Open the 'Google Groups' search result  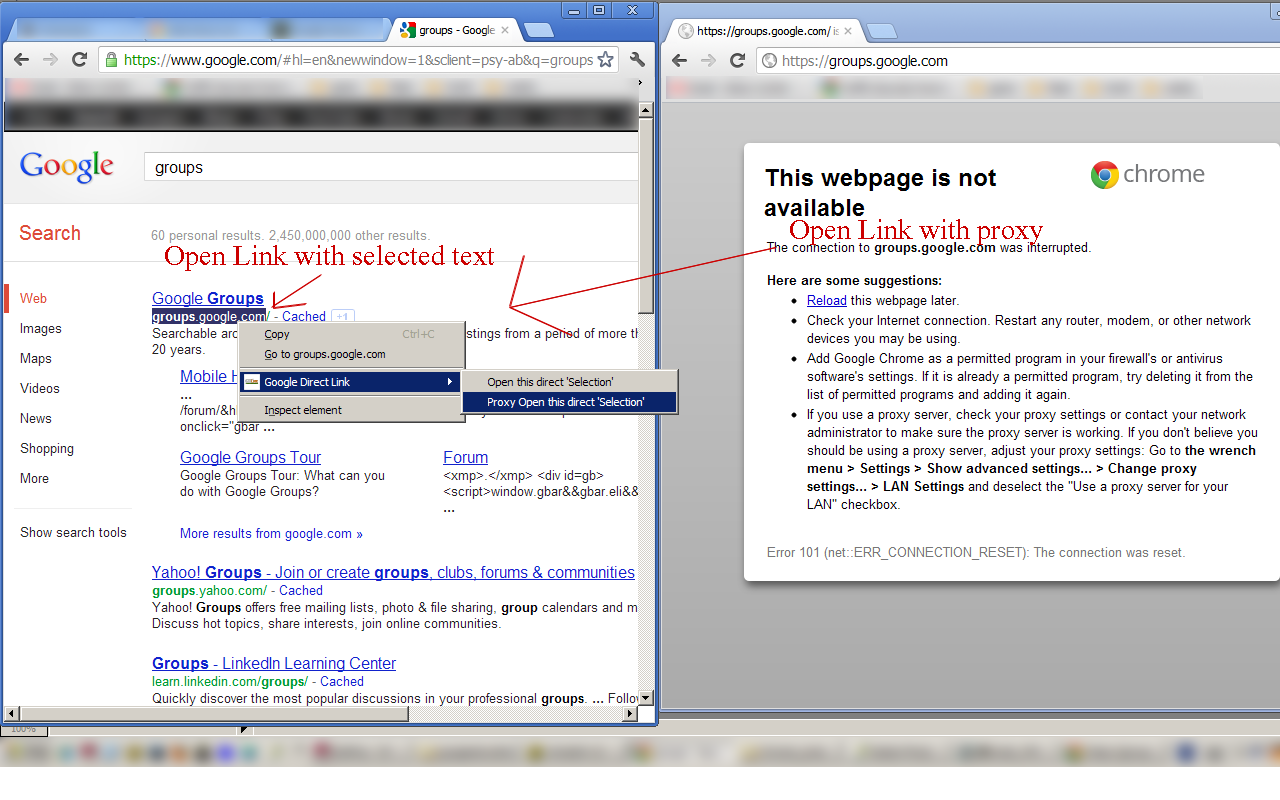coord(208,298)
